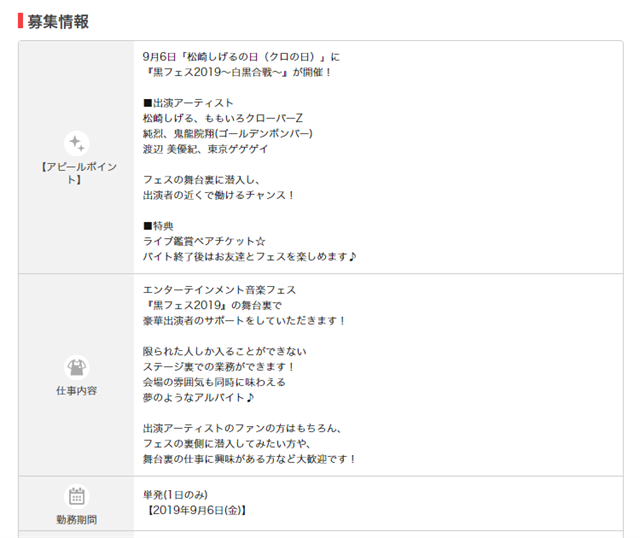Click the line ライブ鑑賞ペアチケット☆

point(204,241)
